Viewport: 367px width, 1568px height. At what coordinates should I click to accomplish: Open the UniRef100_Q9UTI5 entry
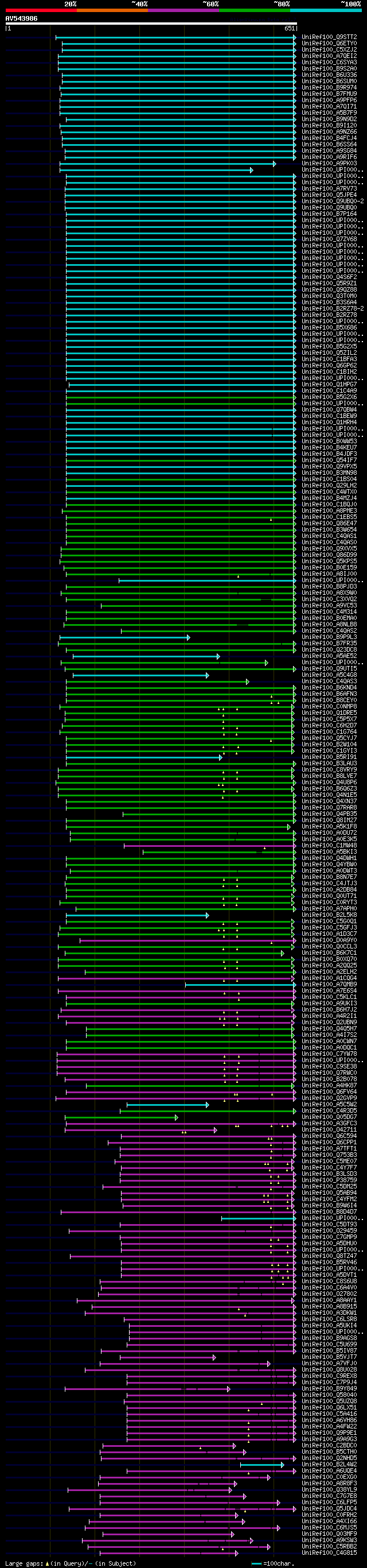tap(329, 669)
